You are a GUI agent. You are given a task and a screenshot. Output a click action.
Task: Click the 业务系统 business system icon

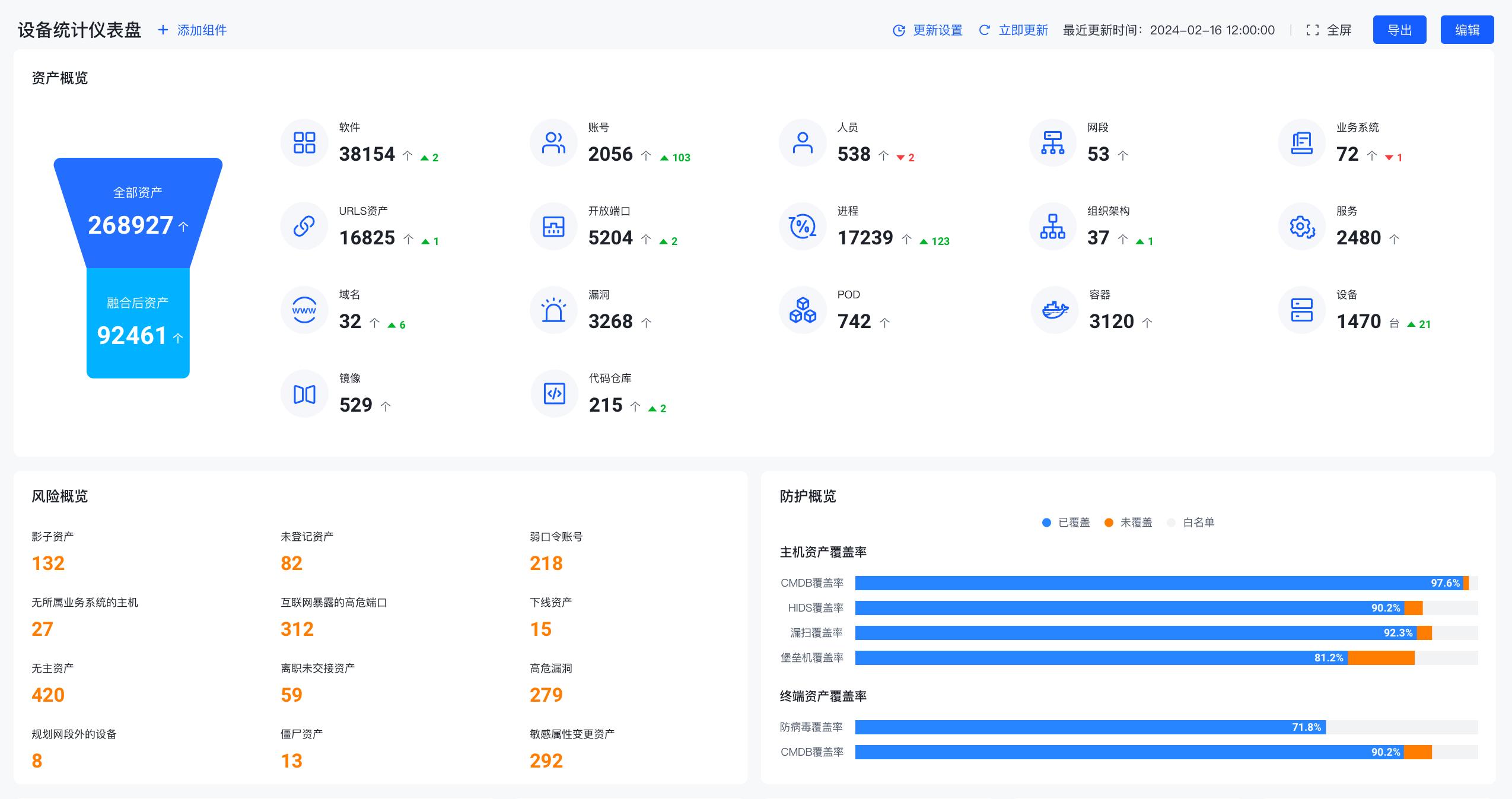point(1302,143)
